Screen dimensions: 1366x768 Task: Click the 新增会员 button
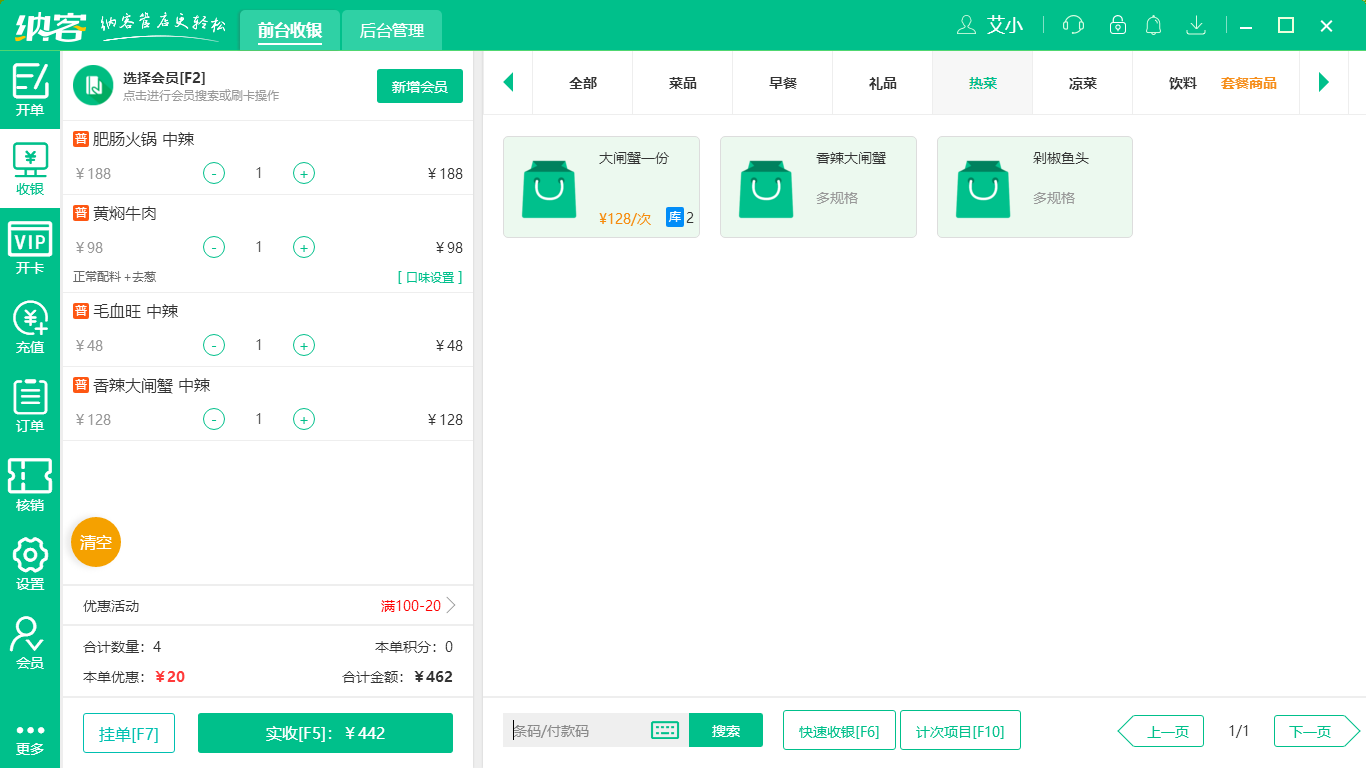(419, 86)
